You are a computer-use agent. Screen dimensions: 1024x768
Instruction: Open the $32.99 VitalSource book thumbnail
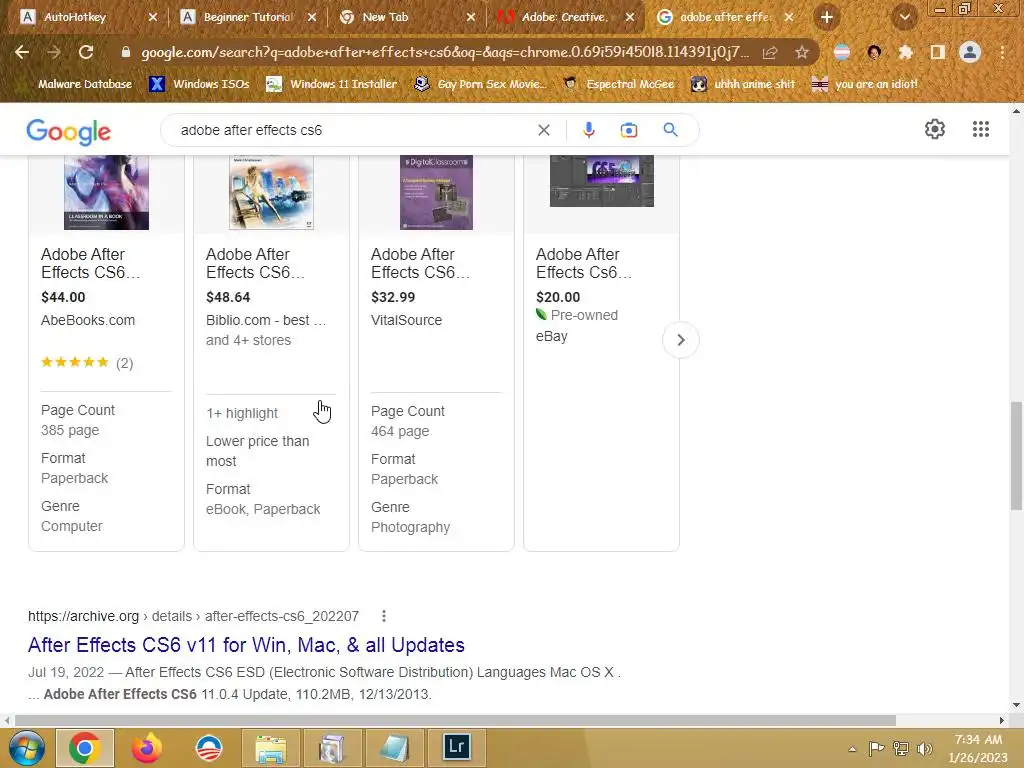pyautogui.click(x=436, y=193)
